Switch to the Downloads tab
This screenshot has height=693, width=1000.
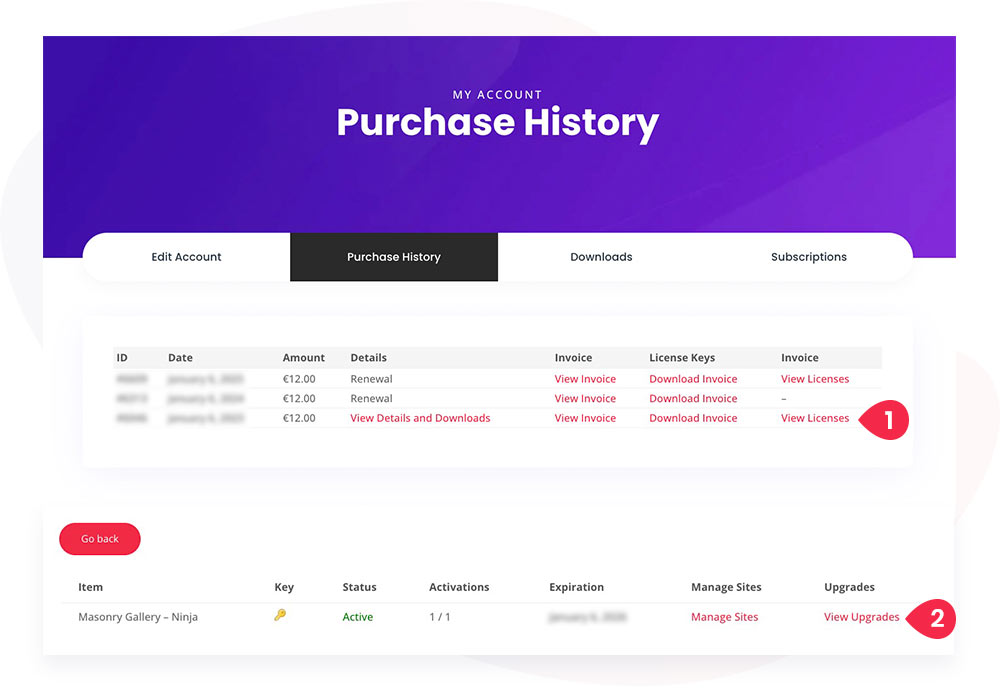[601, 257]
